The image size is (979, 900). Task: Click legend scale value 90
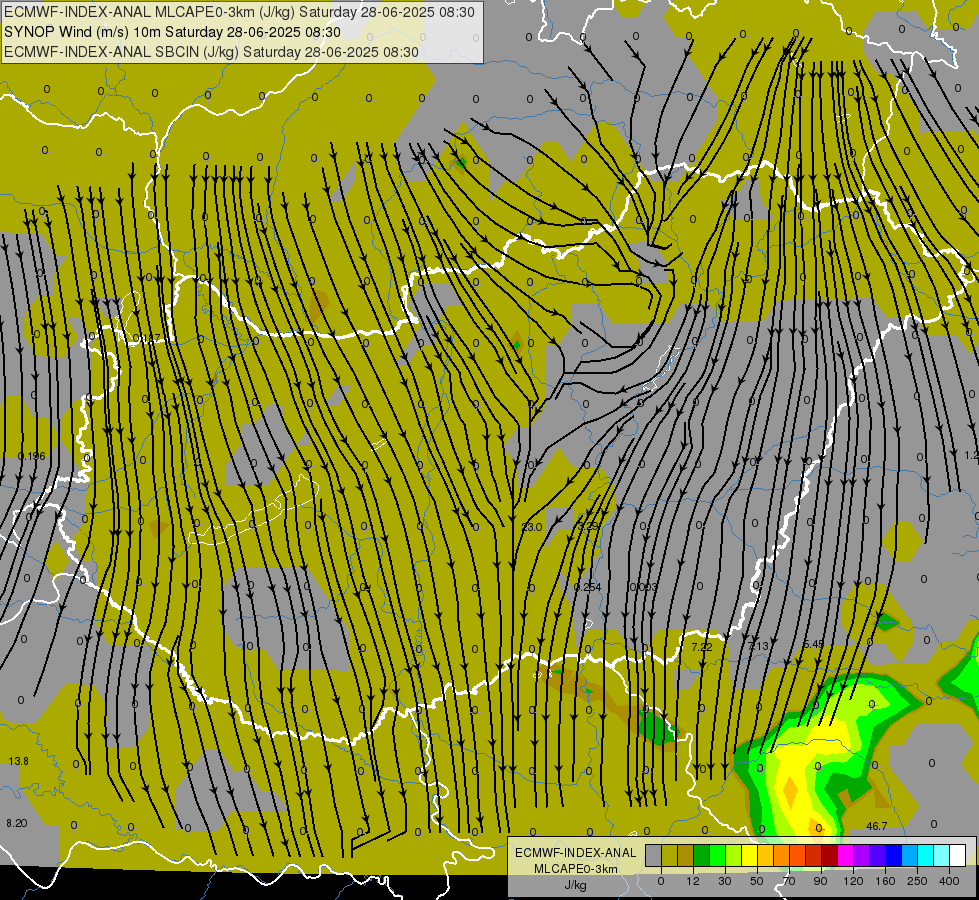click(x=821, y=881)
